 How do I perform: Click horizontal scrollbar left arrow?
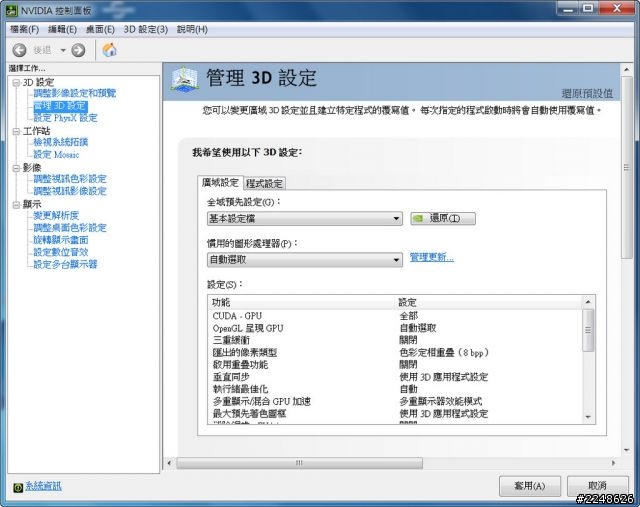(169, 463)
